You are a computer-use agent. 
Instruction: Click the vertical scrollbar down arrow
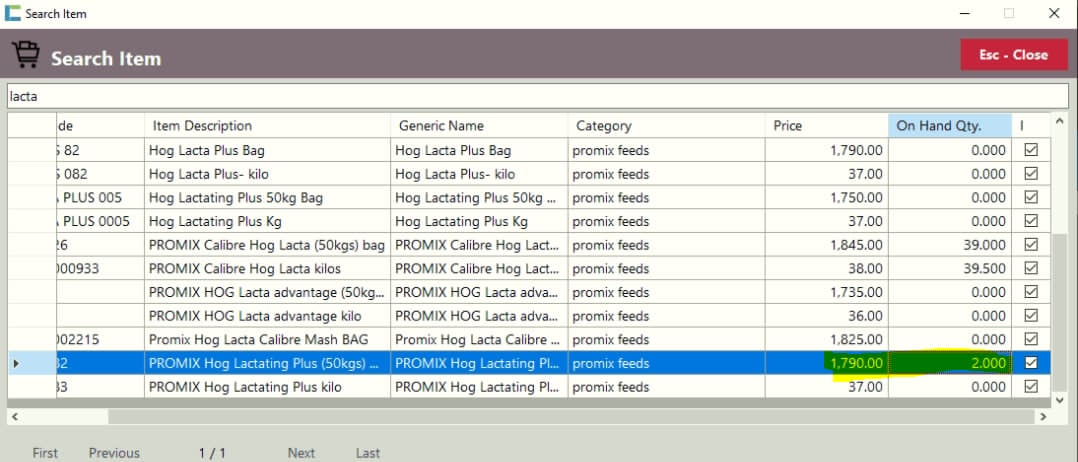tap(1060, 399)
